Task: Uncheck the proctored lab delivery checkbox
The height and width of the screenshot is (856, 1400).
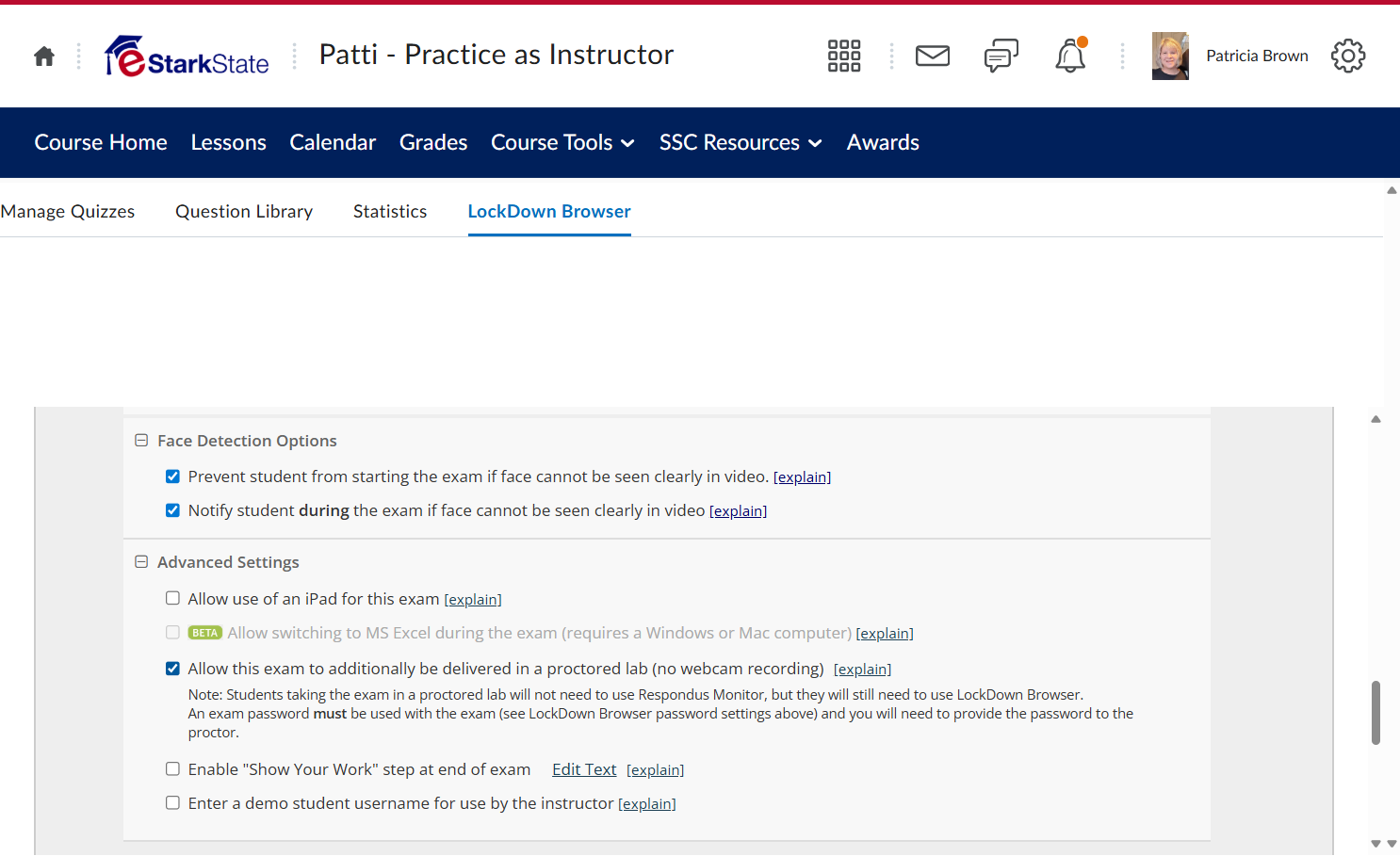Action: tap(172, 669)
